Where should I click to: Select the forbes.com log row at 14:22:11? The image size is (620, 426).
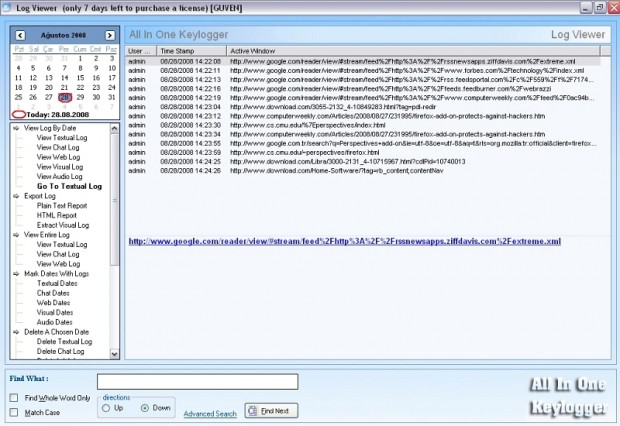coord(363,71)
